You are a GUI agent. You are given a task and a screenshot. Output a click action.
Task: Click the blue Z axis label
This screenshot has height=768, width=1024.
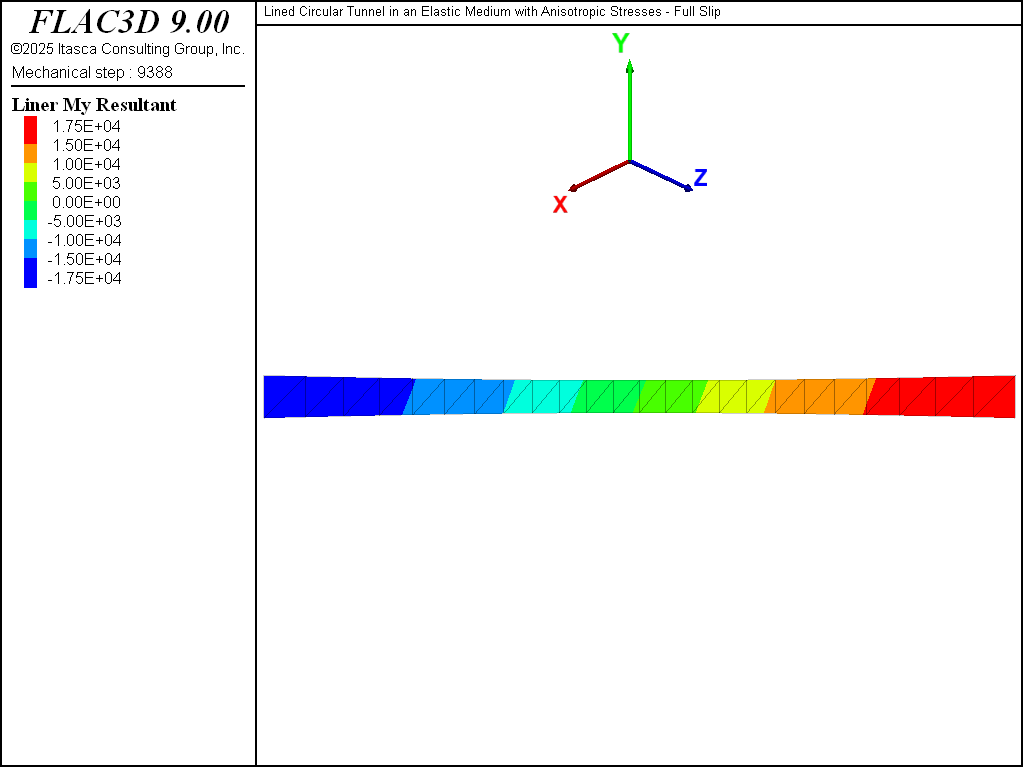(701, 178)
